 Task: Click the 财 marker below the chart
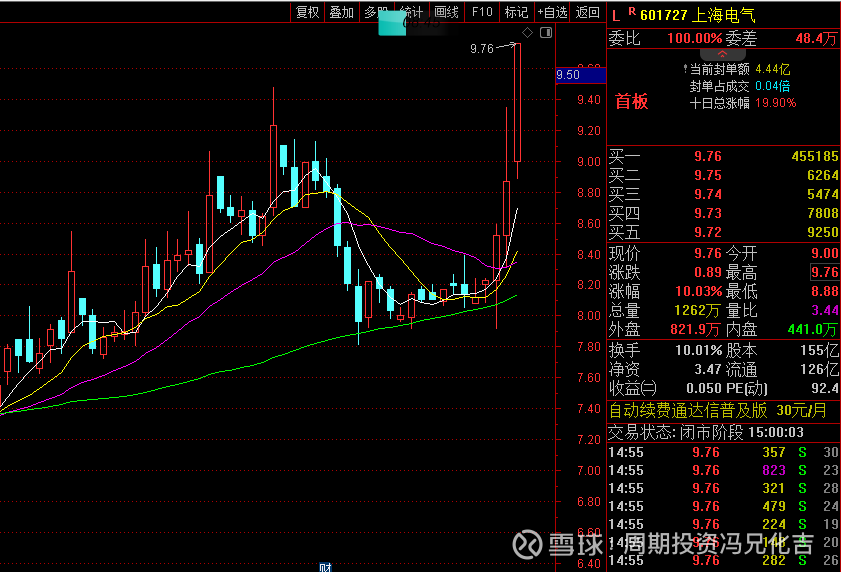tap(326, 567)
